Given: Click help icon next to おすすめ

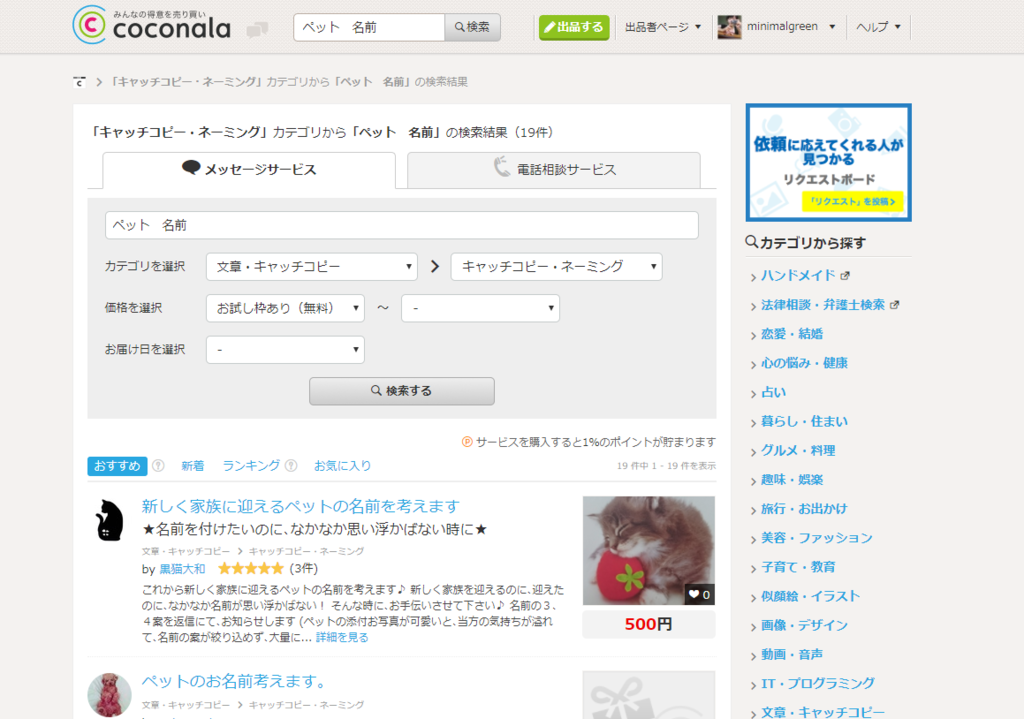Looking at the screenshot, I should click(x=158, y=466).
